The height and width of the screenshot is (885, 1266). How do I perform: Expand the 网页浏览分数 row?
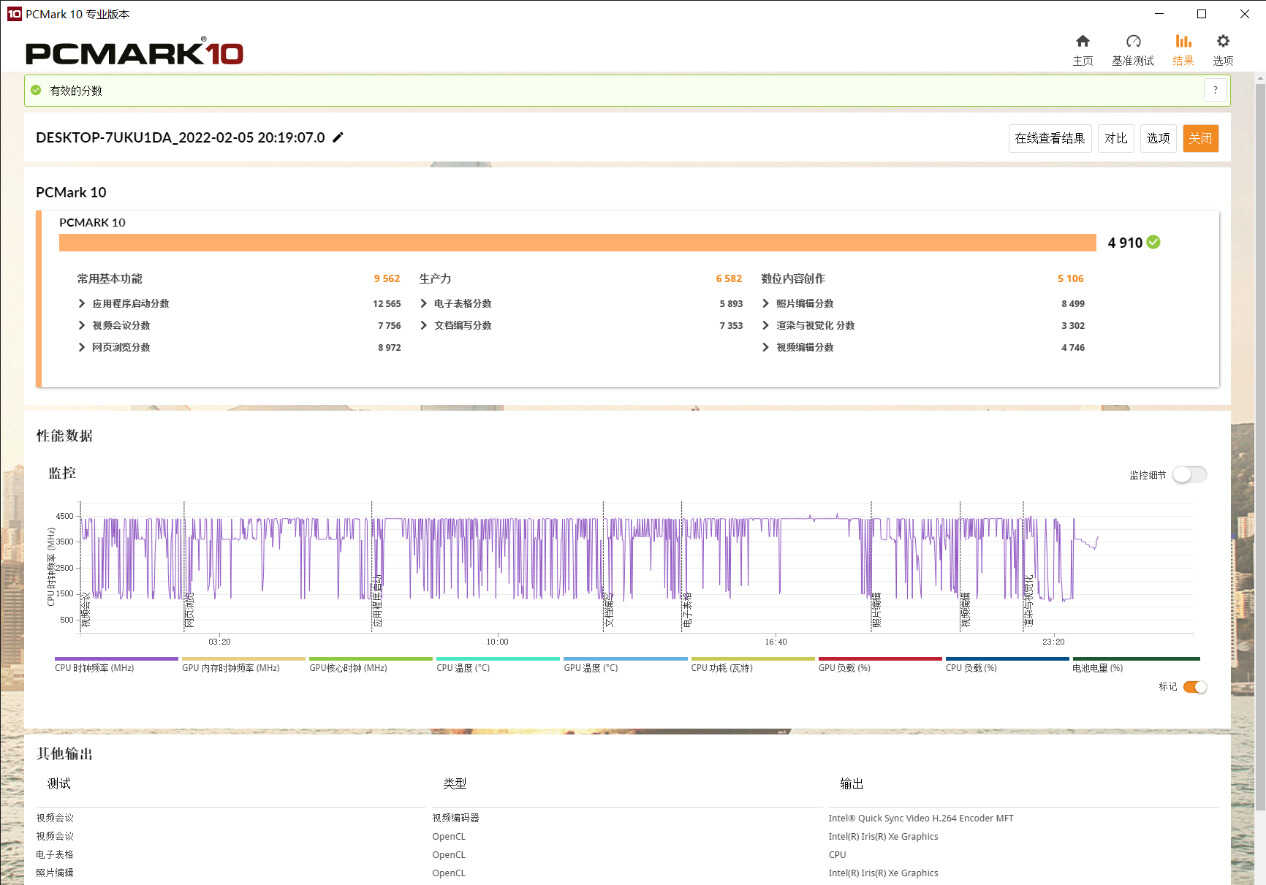point(82,348)
